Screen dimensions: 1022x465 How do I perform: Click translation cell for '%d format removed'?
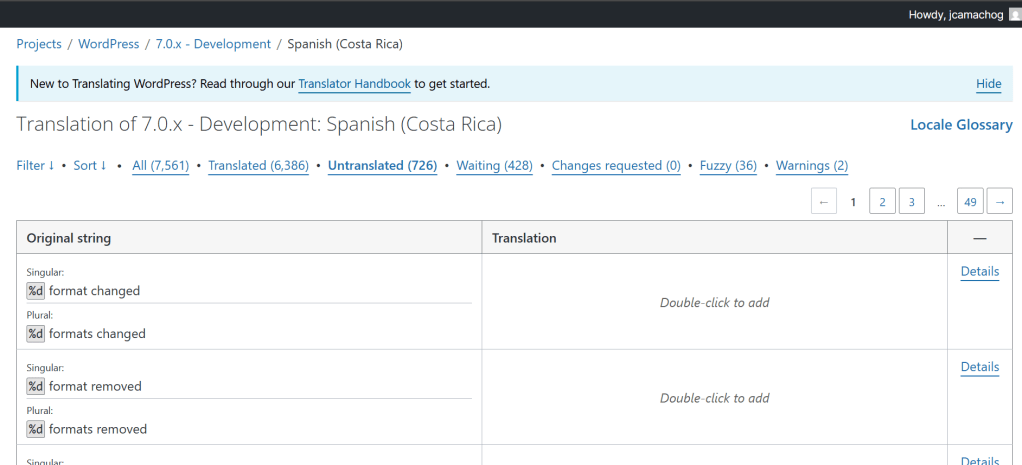(x=714, y=398)
